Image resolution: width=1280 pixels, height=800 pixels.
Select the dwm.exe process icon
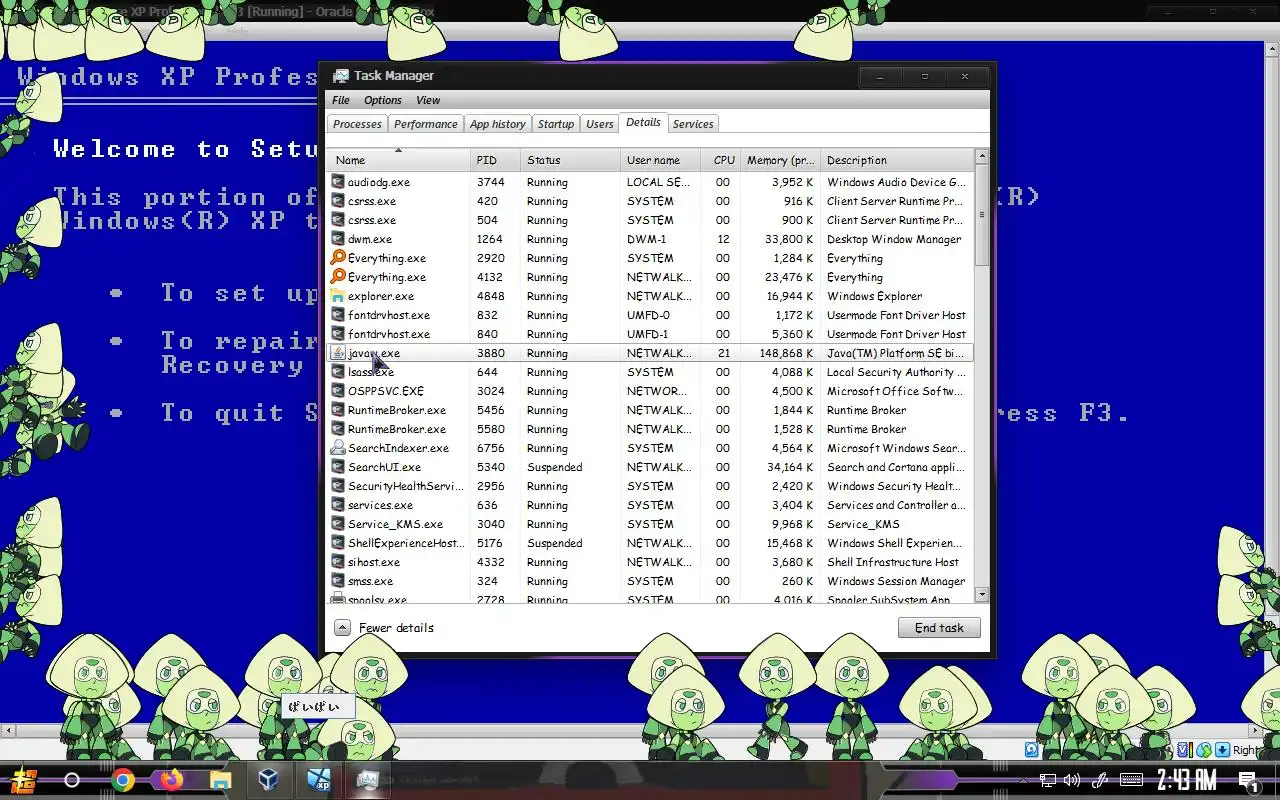pyautogui.click(x=338, y=239)
